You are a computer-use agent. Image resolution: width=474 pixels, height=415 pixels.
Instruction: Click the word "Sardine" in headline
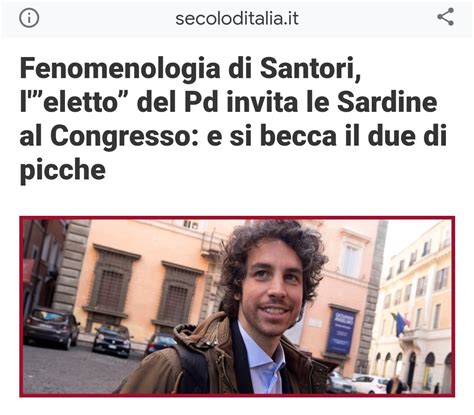click(x=387, y=102)
